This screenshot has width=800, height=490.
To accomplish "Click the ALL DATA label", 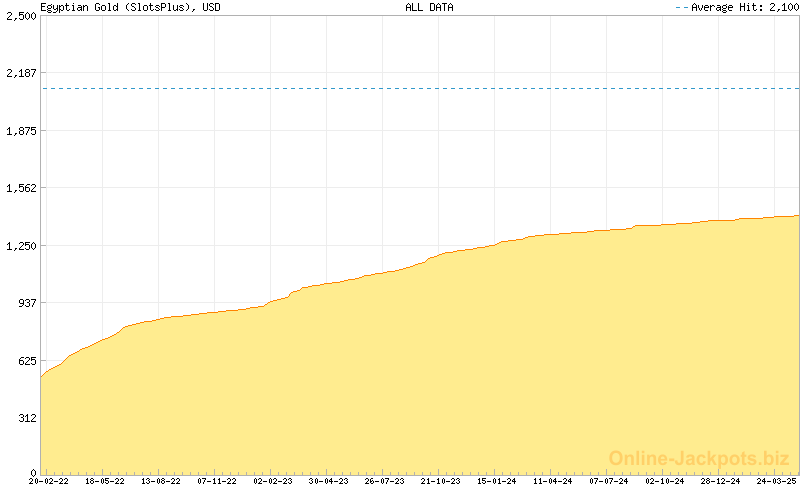I will tap(429, 7).
